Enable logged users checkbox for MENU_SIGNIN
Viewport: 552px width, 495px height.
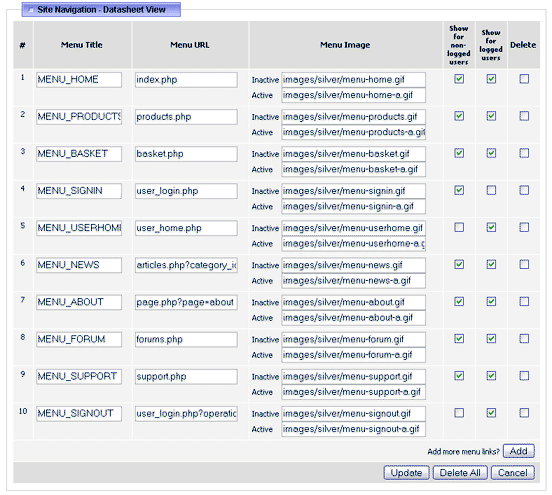click(x=491, y=190)
